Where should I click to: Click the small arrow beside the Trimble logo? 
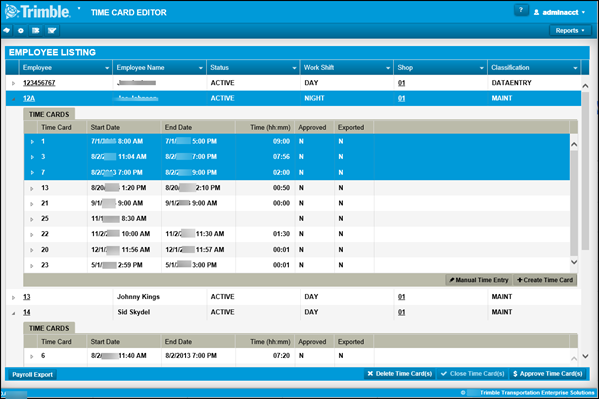[79, 8]
